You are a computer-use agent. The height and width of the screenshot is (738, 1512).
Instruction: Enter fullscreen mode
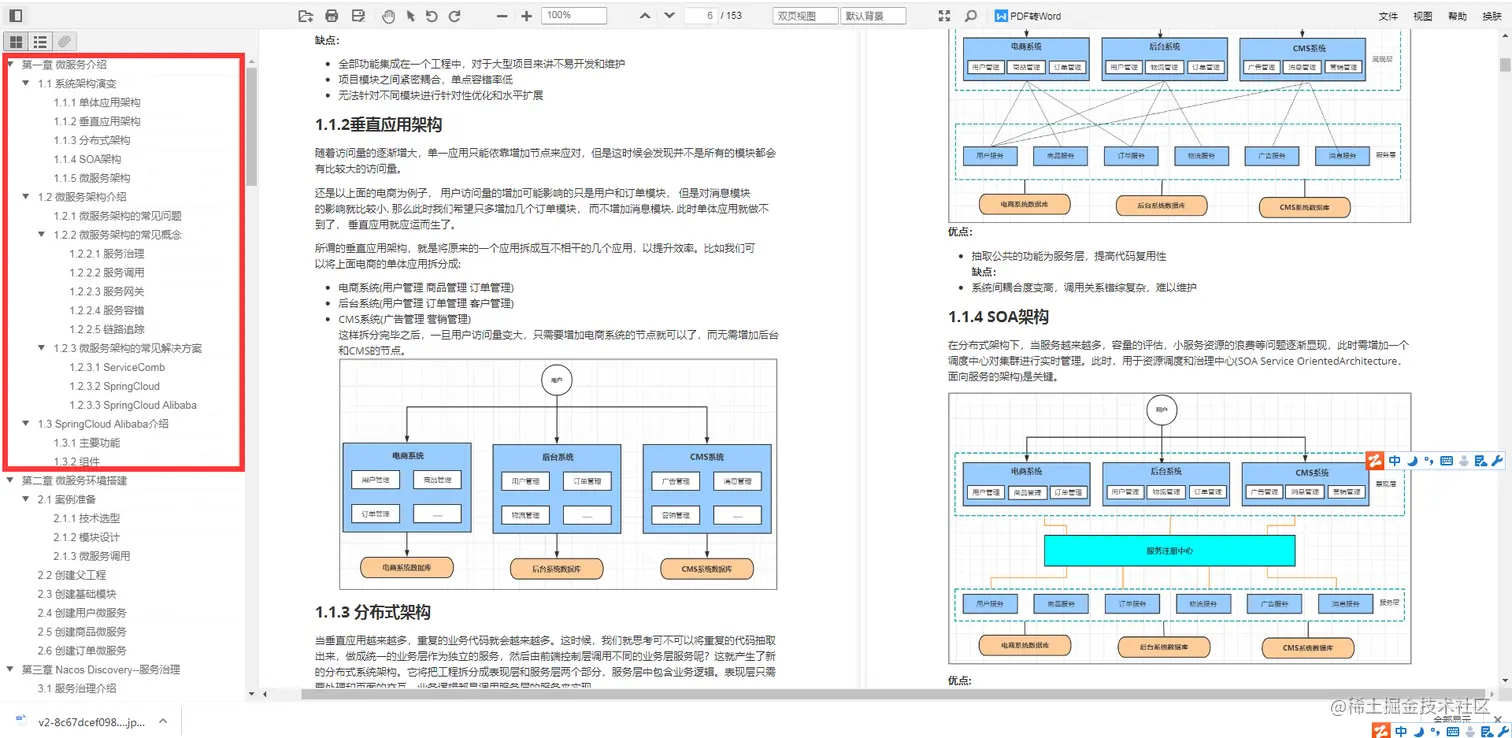click(x=944, y=15)
